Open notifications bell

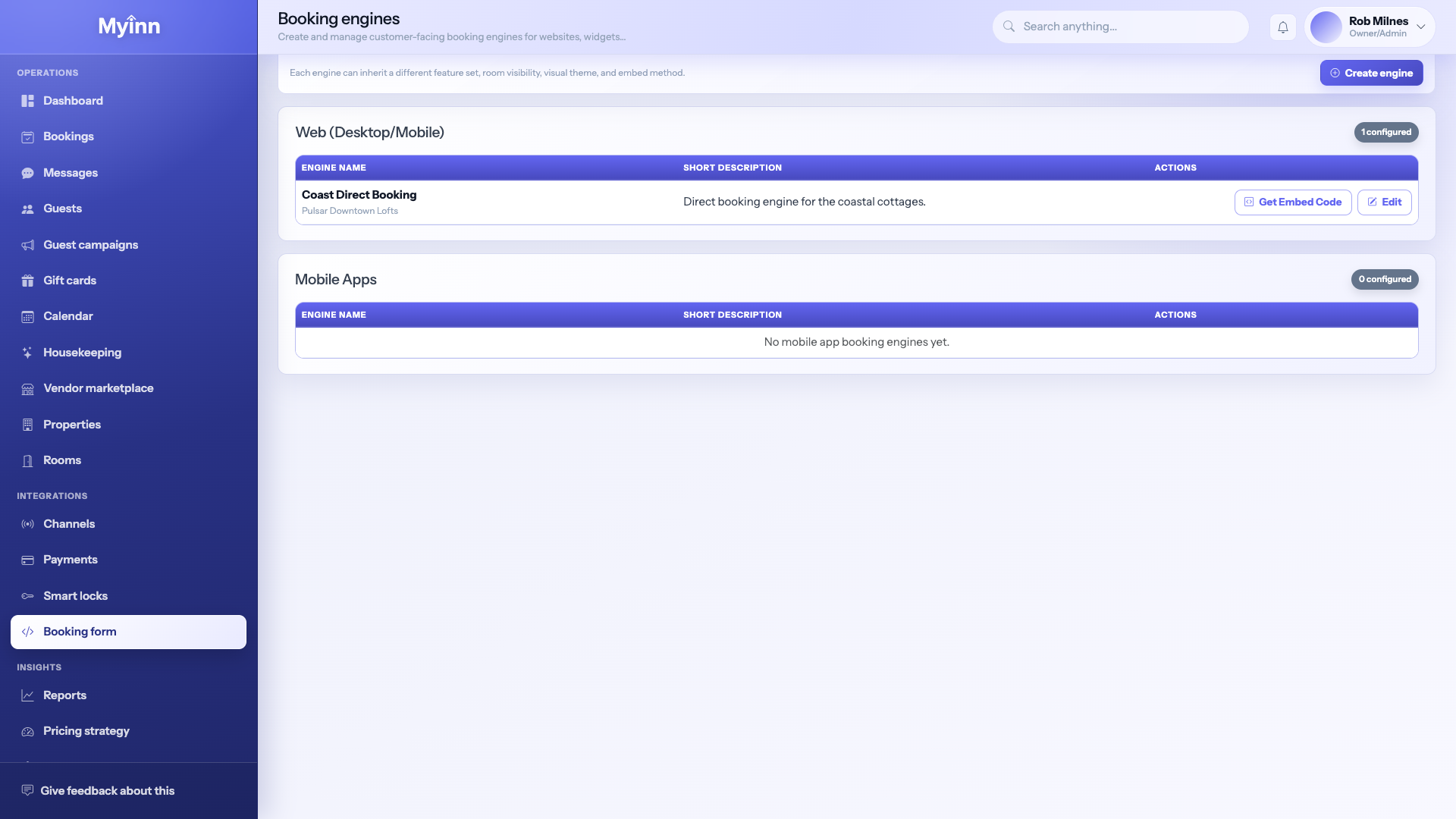[x=1282, y=27]
